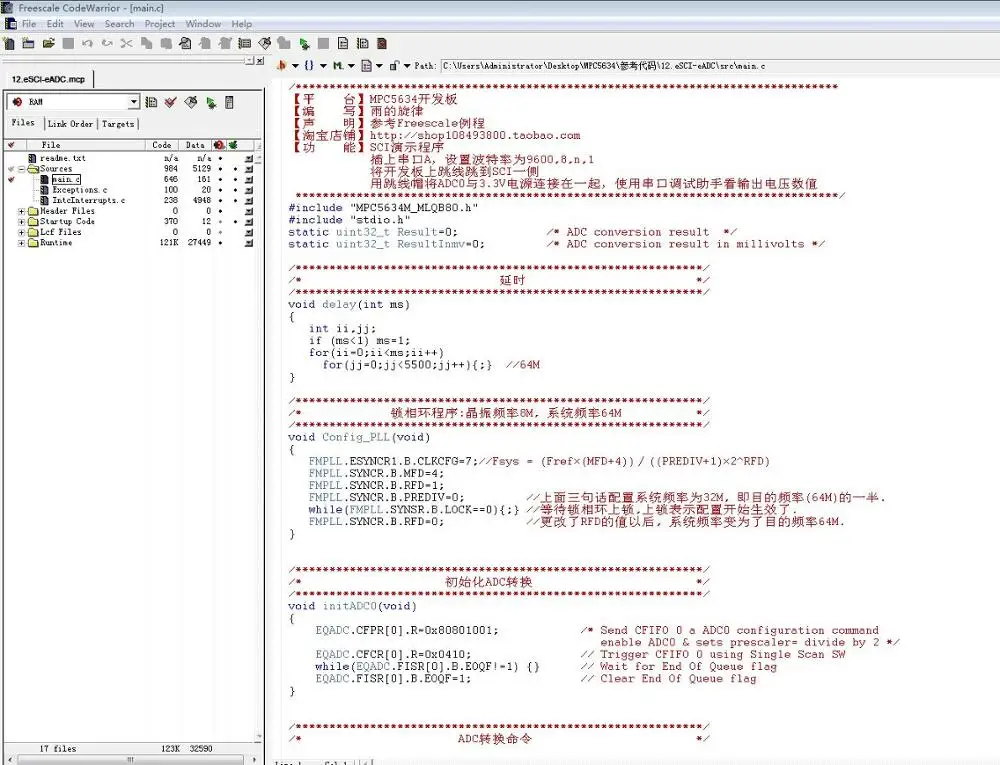Image resolution: width=1000 pixels, height=765 pixels.
Task: Toggle the touch checkmark beside main.c
Action: [x=11, y=179]
